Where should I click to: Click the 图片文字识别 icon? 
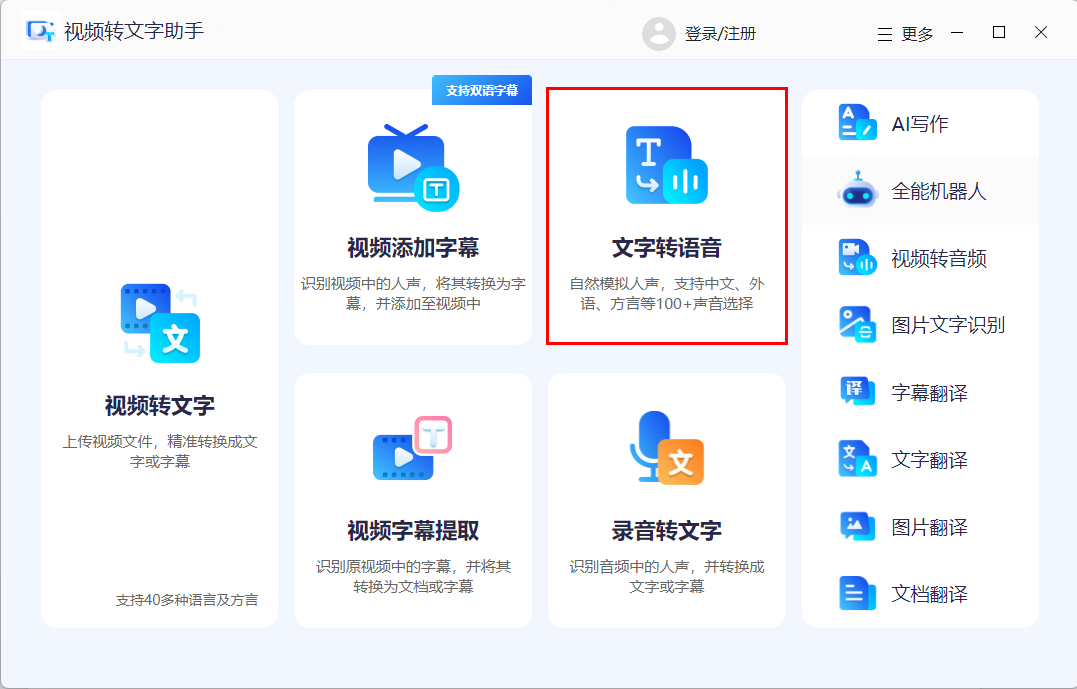[857, 324]
